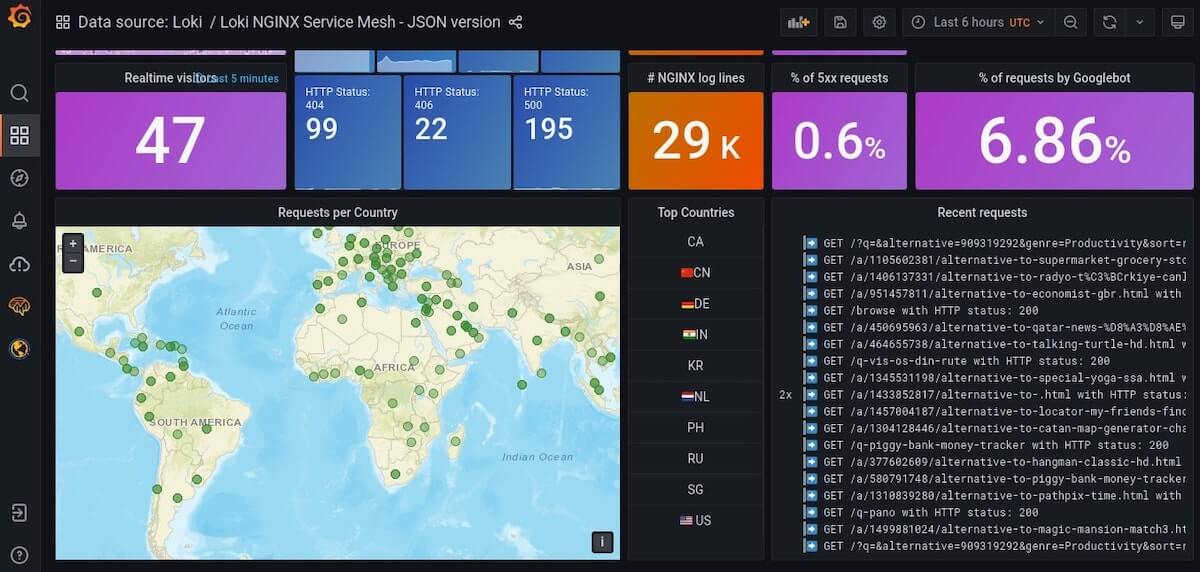Click the 'Data source: Loki' breadcrumb
The image size is (1200, 572).
coord(140,22)
